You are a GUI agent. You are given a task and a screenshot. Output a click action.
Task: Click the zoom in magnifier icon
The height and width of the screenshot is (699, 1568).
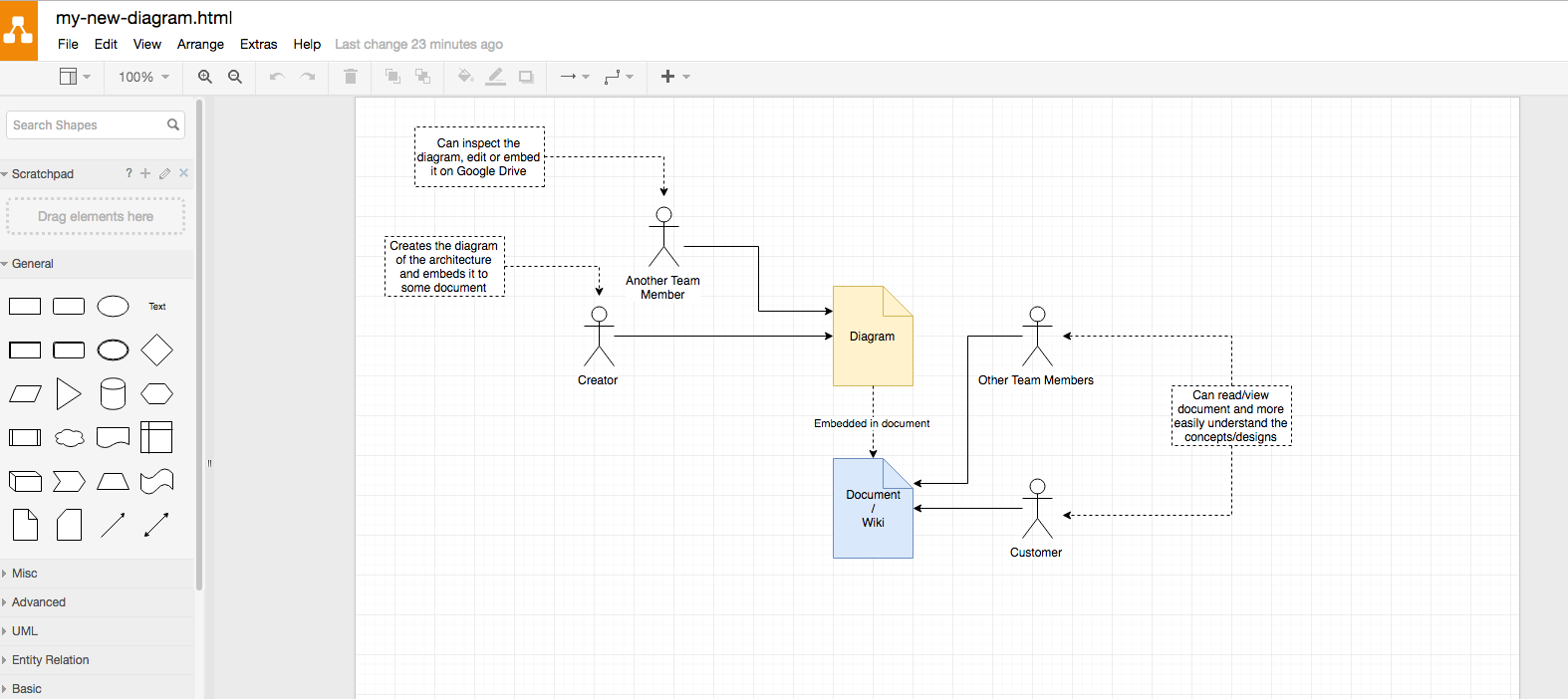[205, 77]
